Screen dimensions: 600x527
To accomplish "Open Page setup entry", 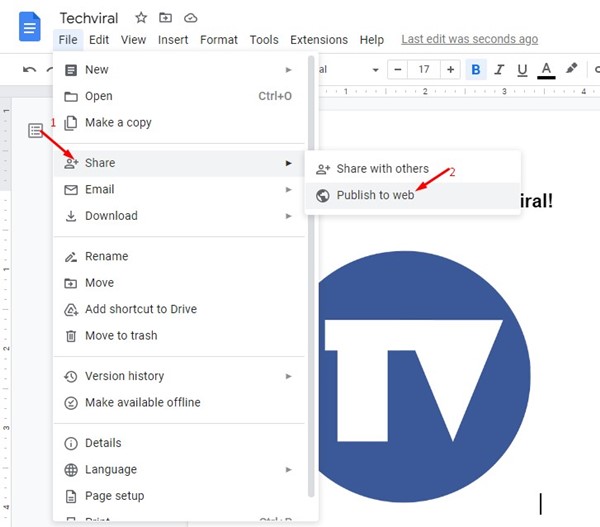I will 178,496.
